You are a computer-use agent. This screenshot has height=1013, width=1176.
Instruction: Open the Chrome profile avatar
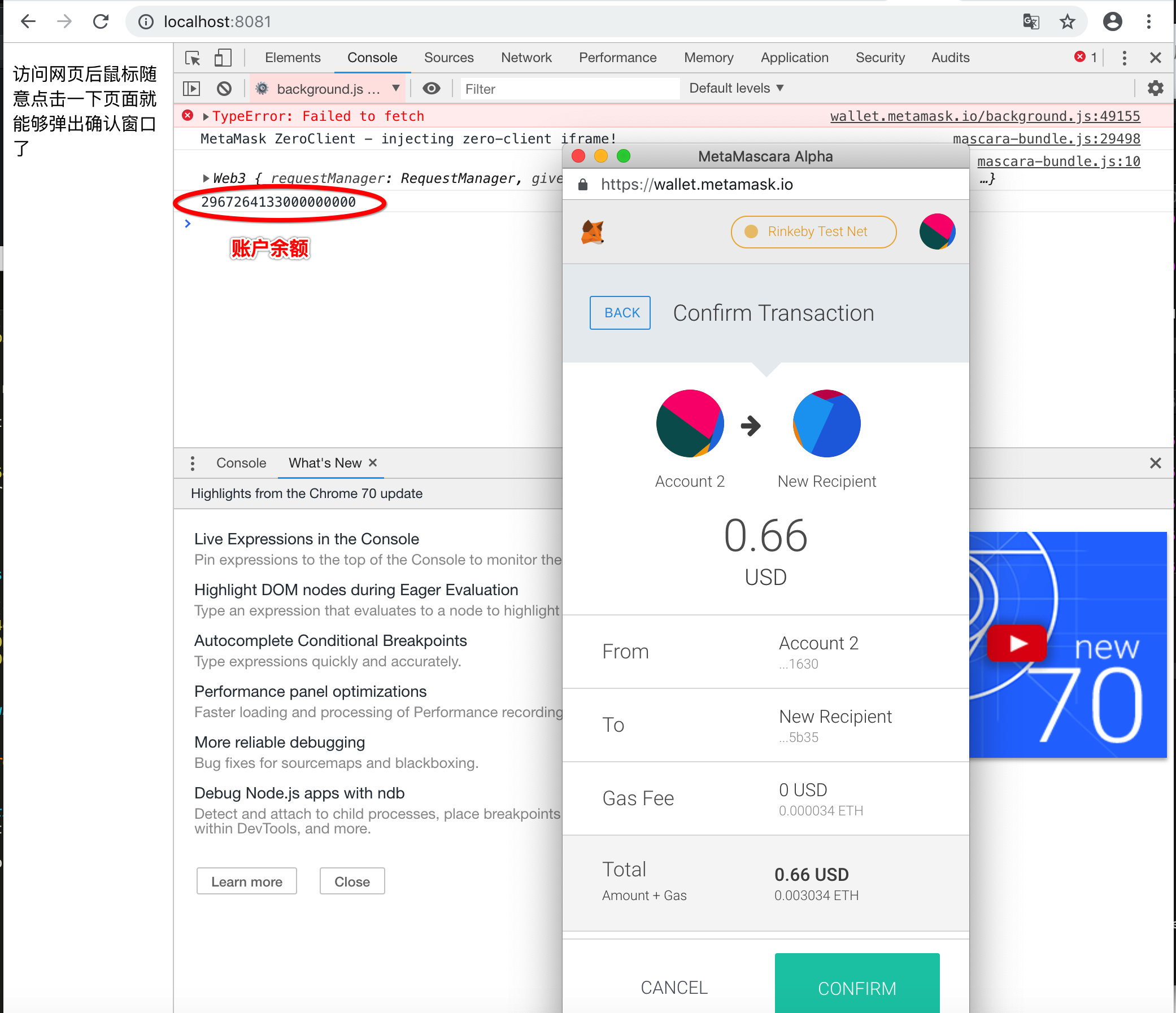tap(1112, 21)
